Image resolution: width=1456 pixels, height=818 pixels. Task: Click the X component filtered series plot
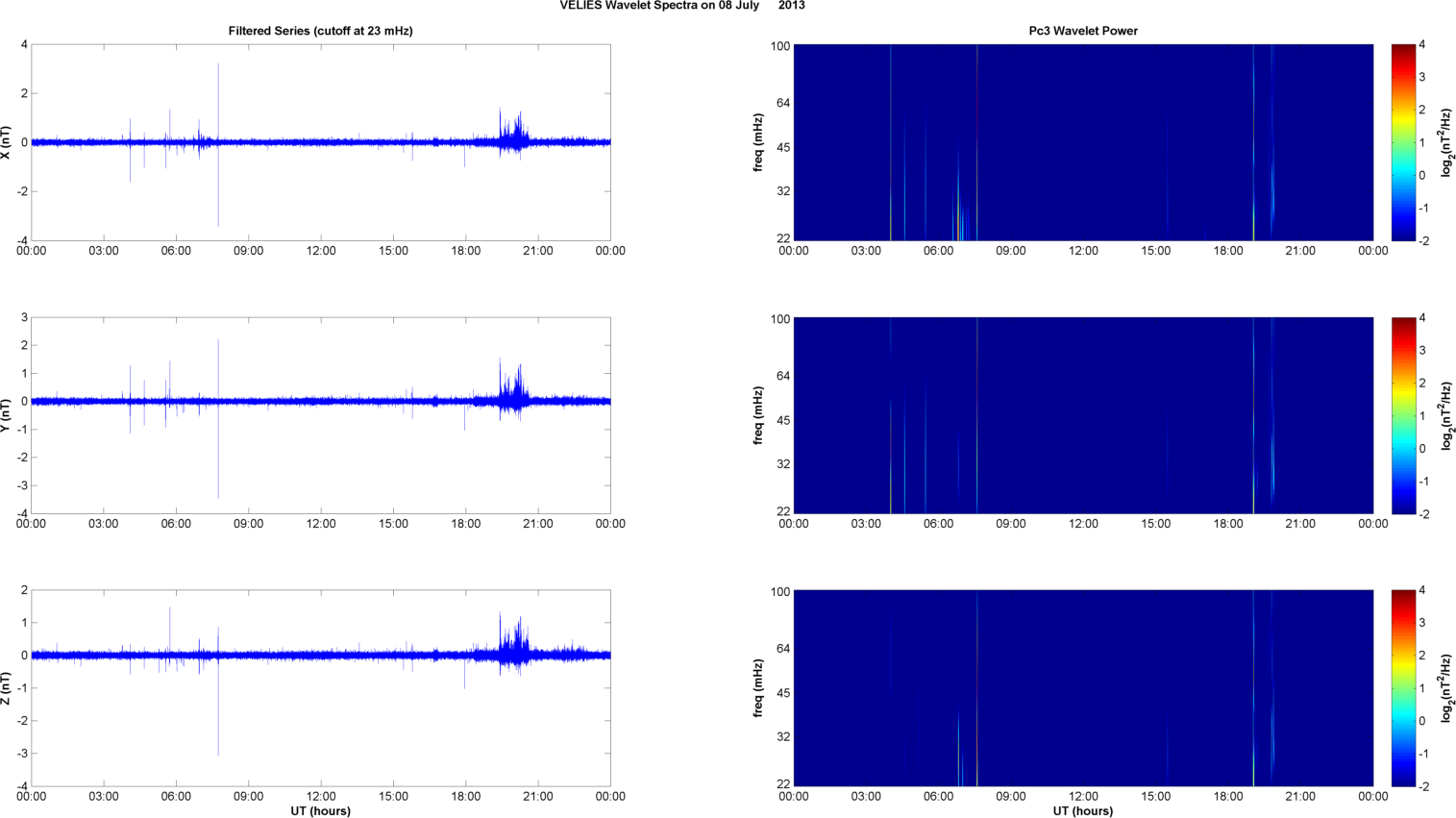click(x=321, y=142)
